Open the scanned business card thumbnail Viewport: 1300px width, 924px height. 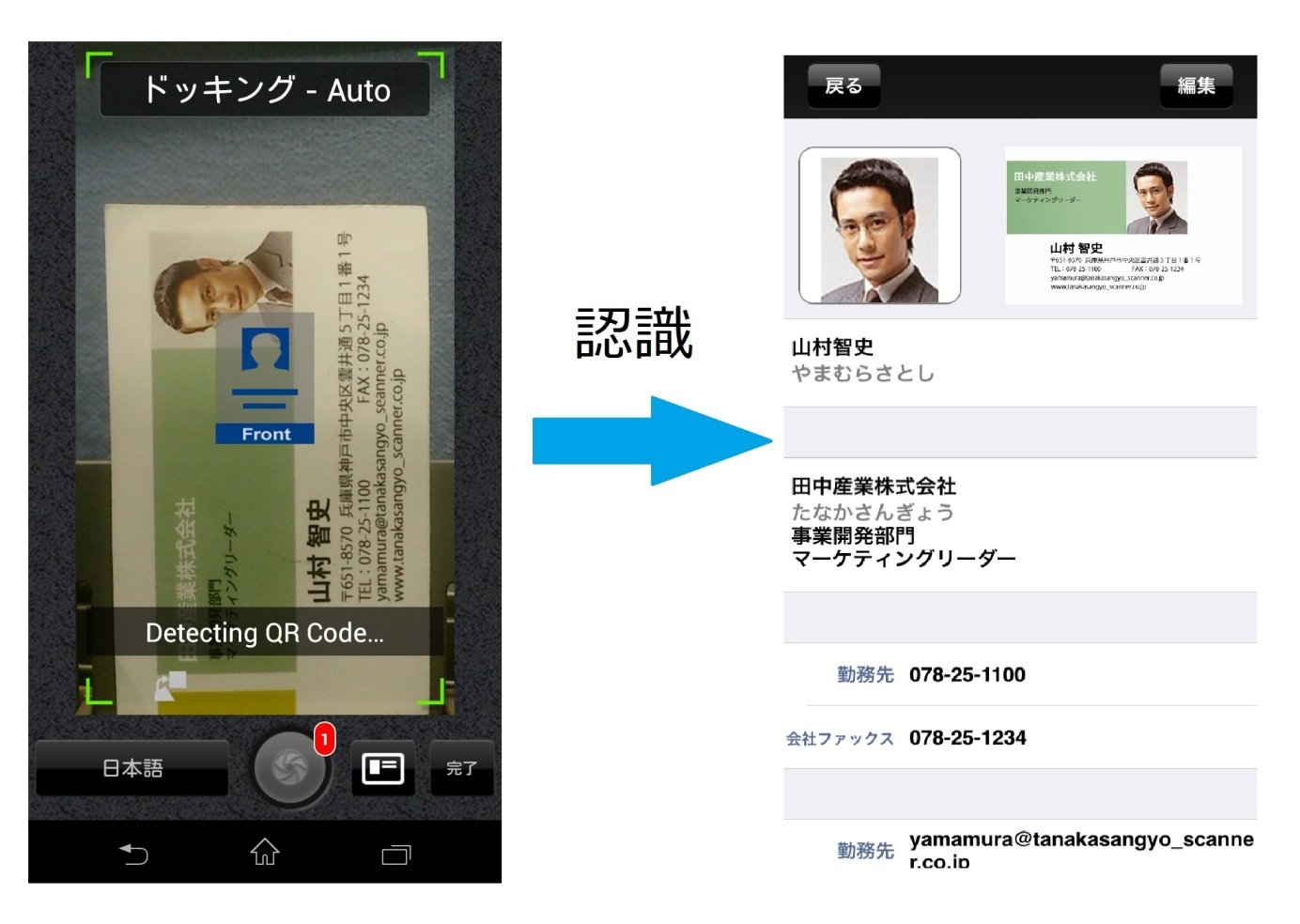click(x=1122, y=225)
